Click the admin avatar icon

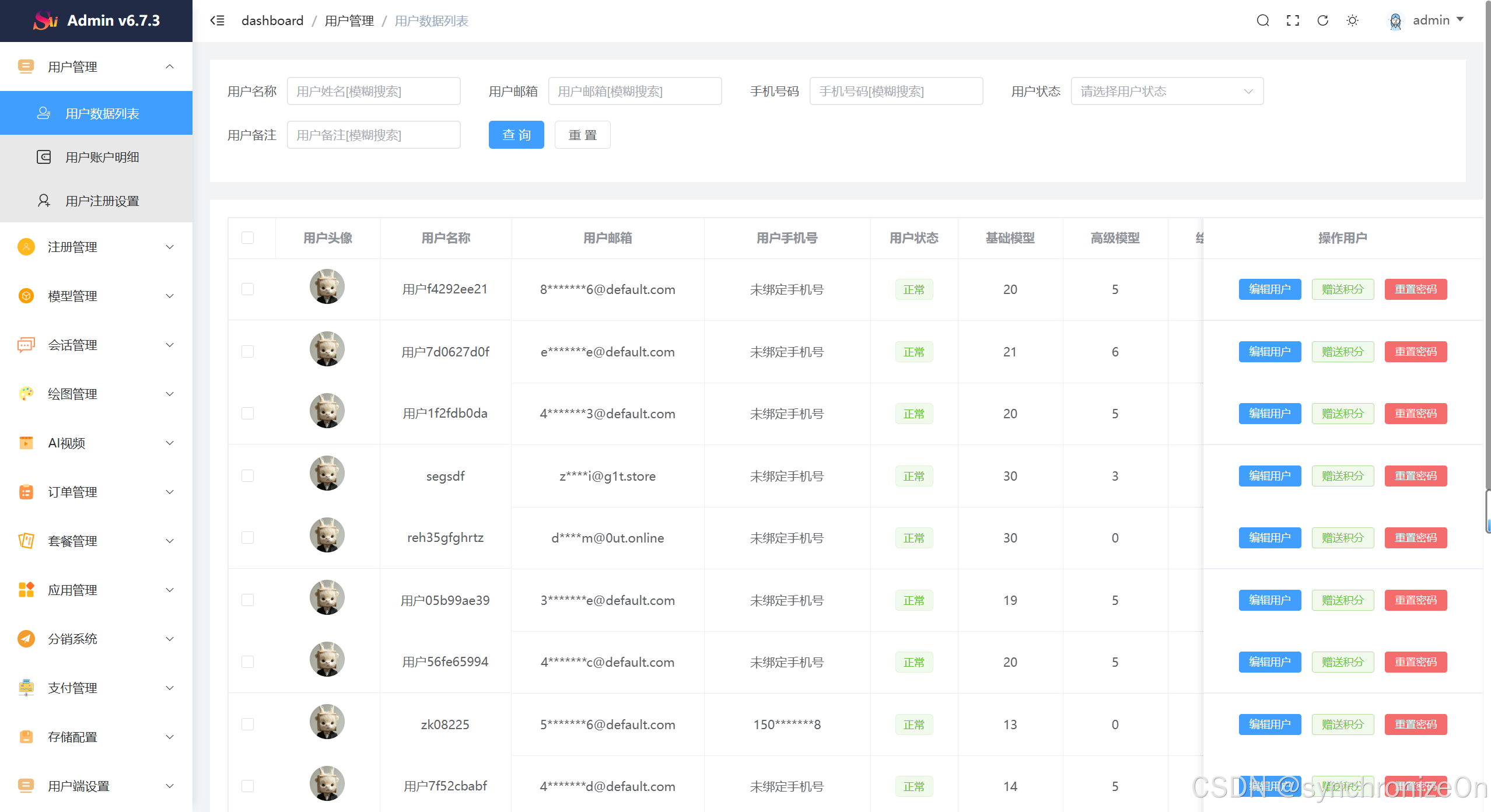(1395, 21)
